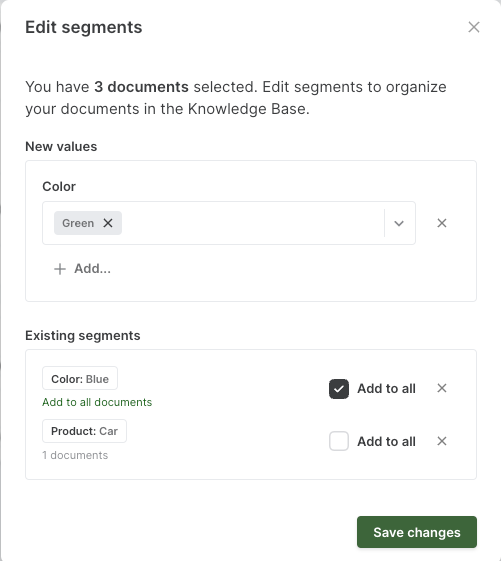Click the 'Existing segments' heading
Image resolution: width=501 pixels, height=561 pixels.
tap(83, 336)
